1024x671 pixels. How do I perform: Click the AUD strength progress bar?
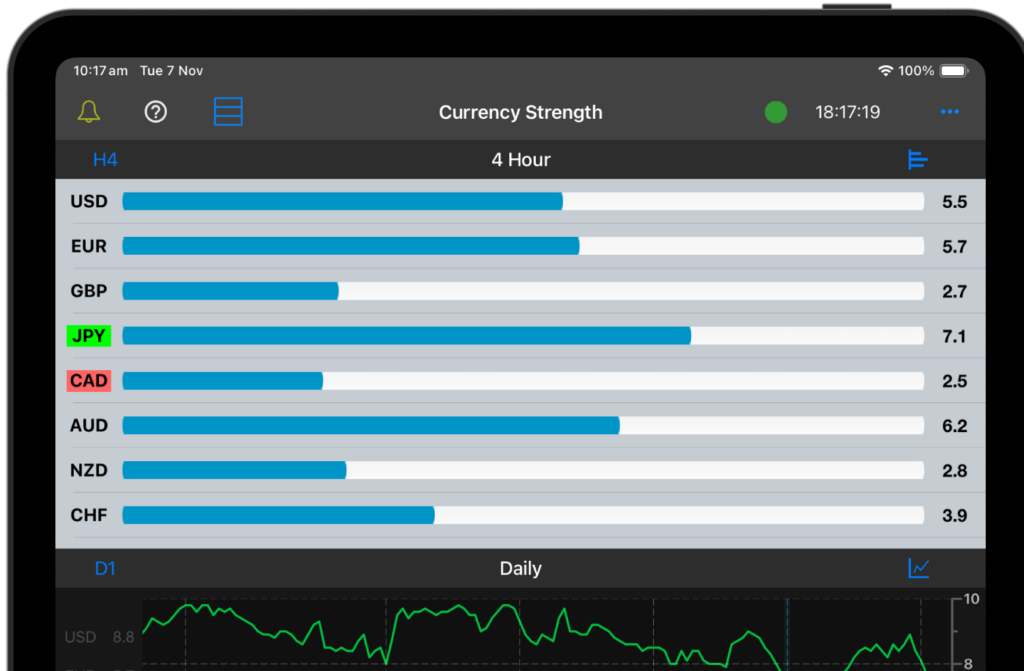(370, 425)
